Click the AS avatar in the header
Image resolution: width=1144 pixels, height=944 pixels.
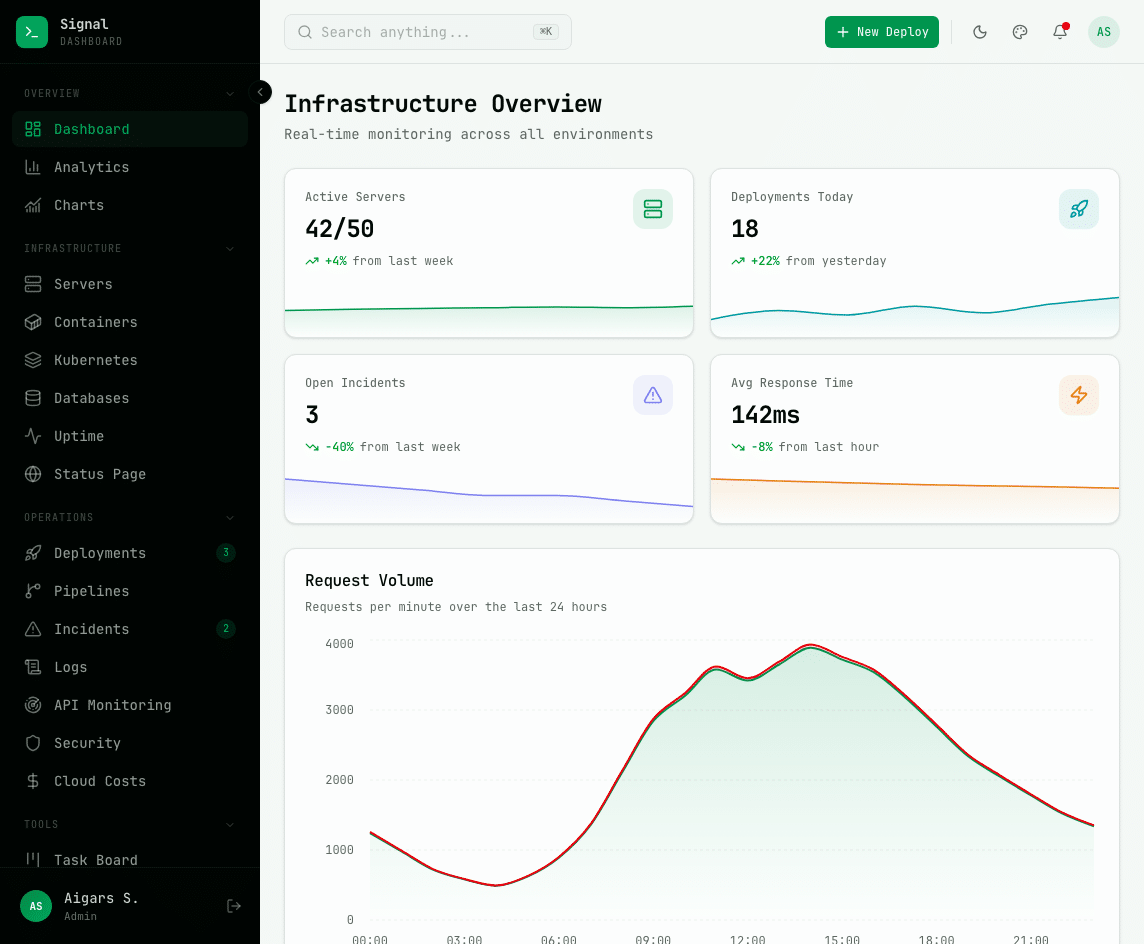[x=1104, y=32]
